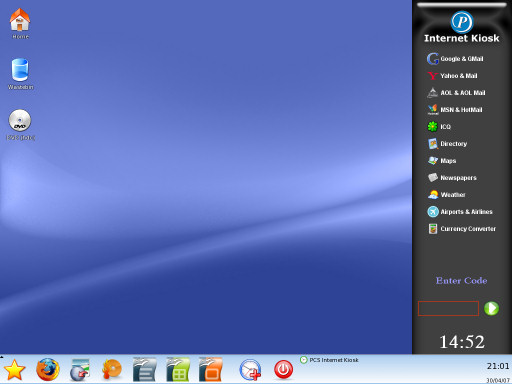The image size is (512, 384).
Task: Open Google & GMail link
Action: 462,59
